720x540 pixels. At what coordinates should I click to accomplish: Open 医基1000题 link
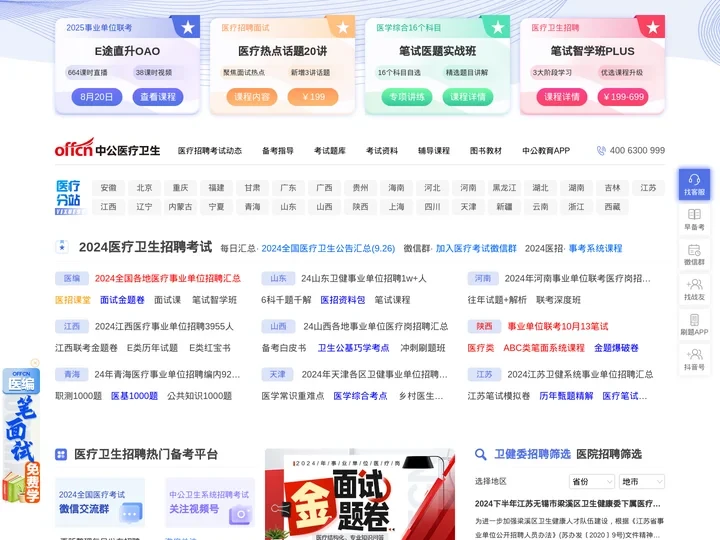coord(135,396)
